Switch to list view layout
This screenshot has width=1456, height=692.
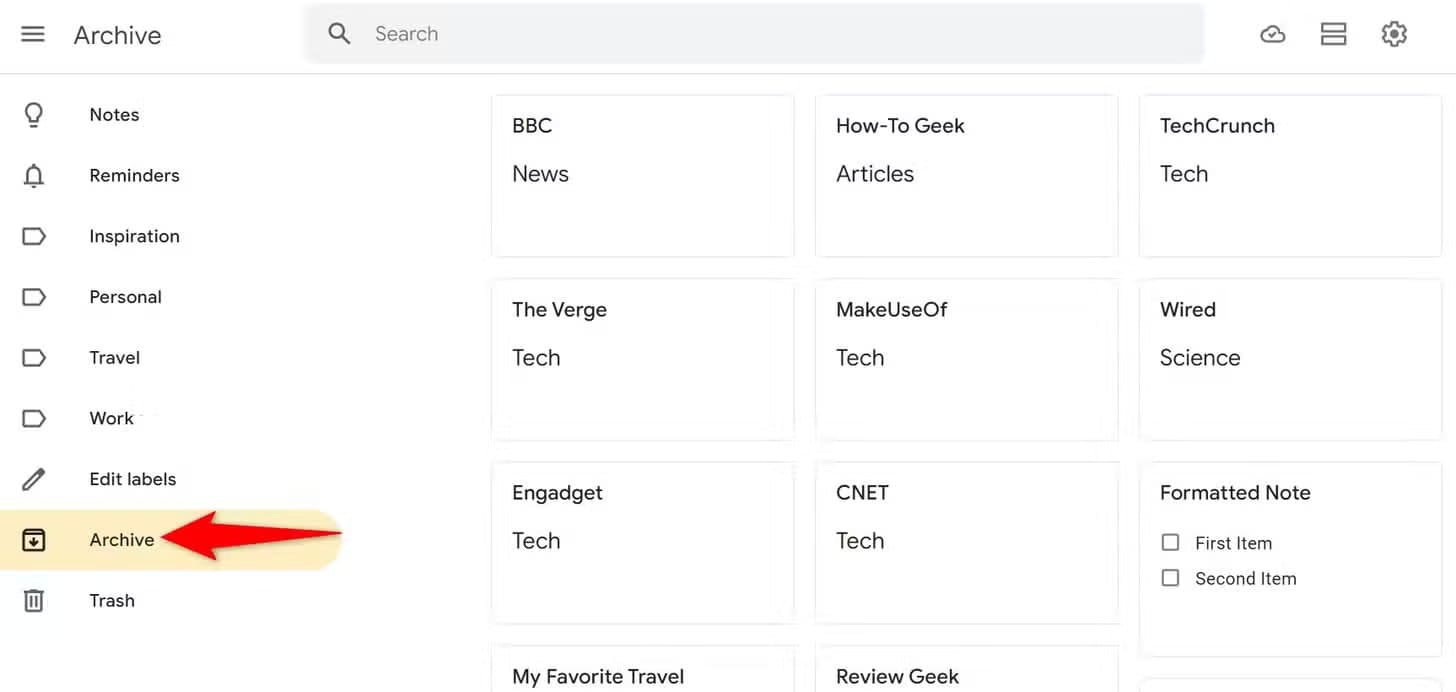click(1333, 33)
